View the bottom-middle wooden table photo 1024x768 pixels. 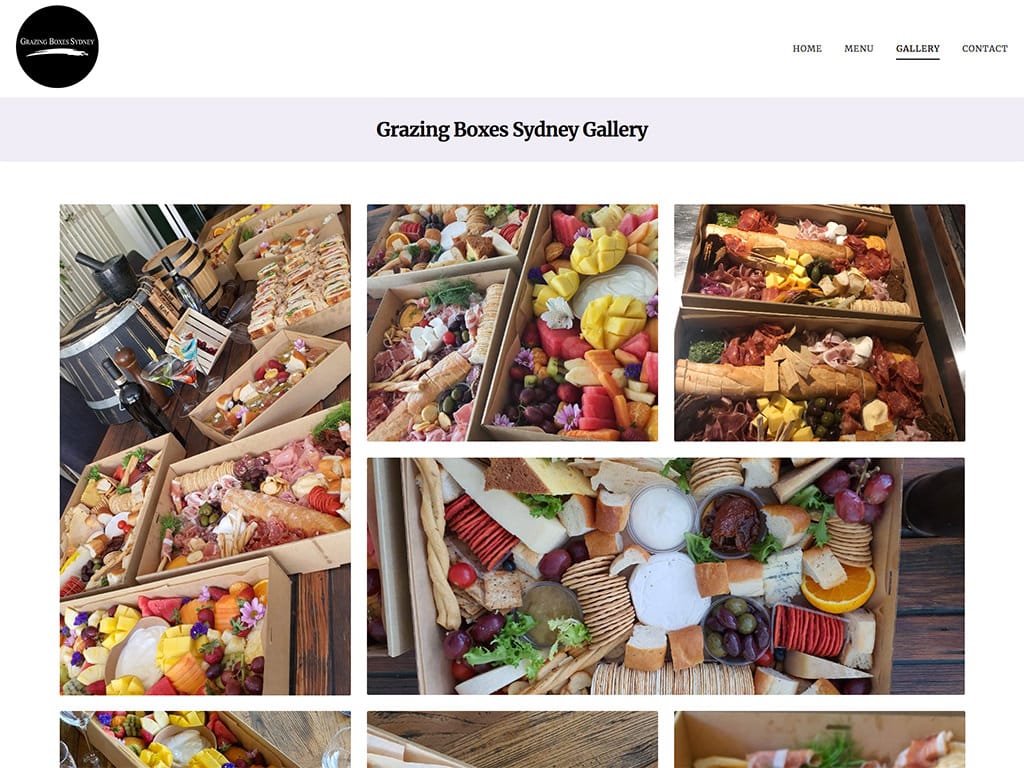click(513, 739)
